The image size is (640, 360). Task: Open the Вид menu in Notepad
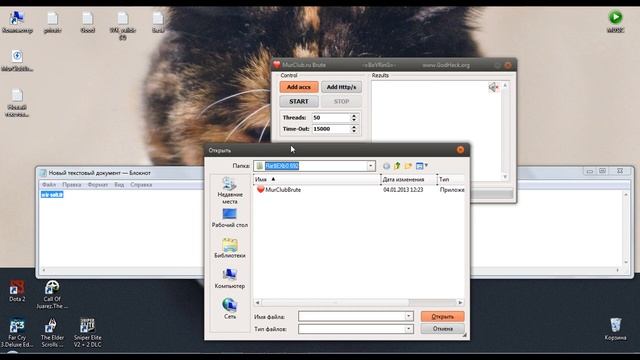point(119,185)
